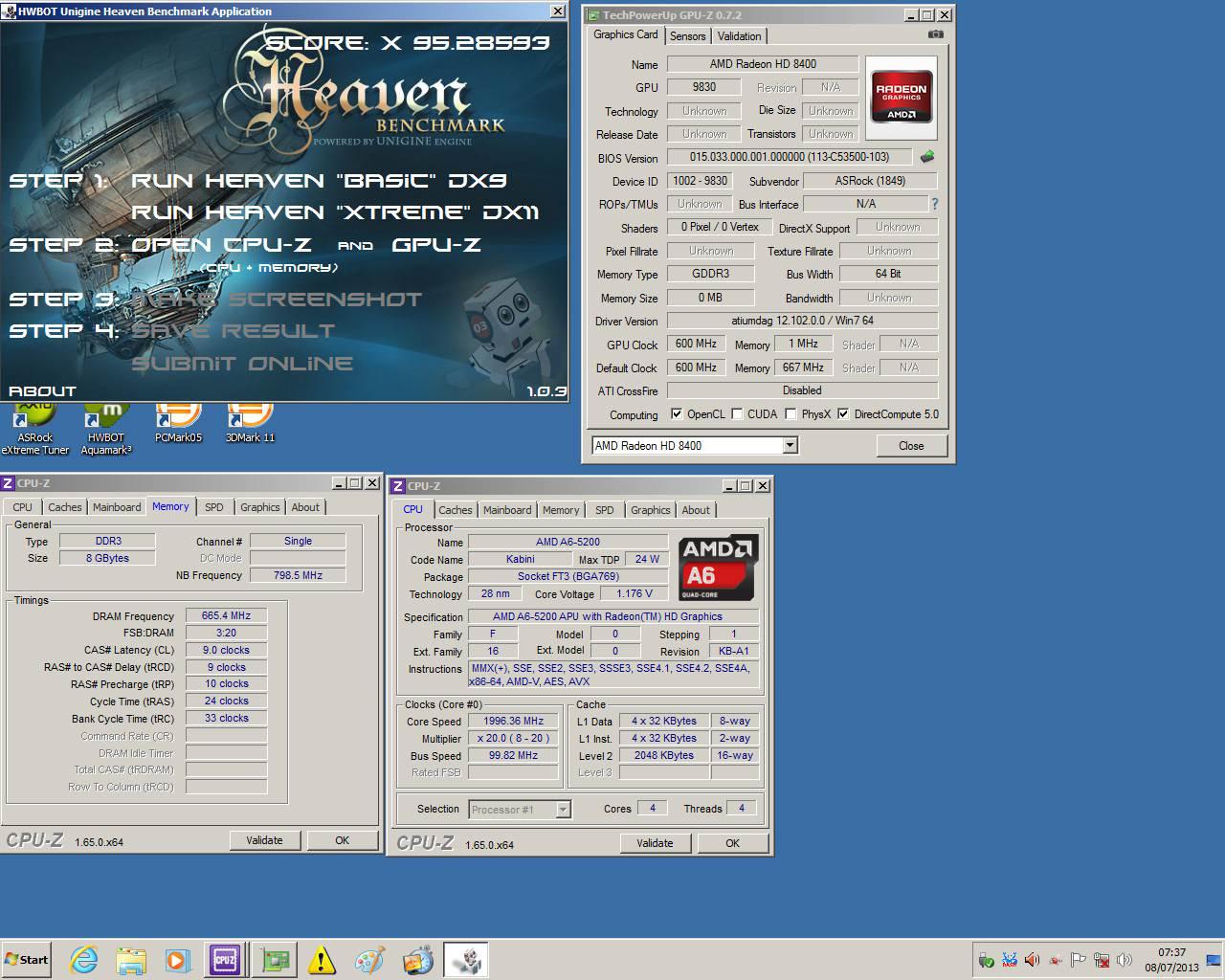The height and width of the screenshot is (980, 1225).
Task: Open the Start menu
Action: pyautogui.click(x=27, y=959)
